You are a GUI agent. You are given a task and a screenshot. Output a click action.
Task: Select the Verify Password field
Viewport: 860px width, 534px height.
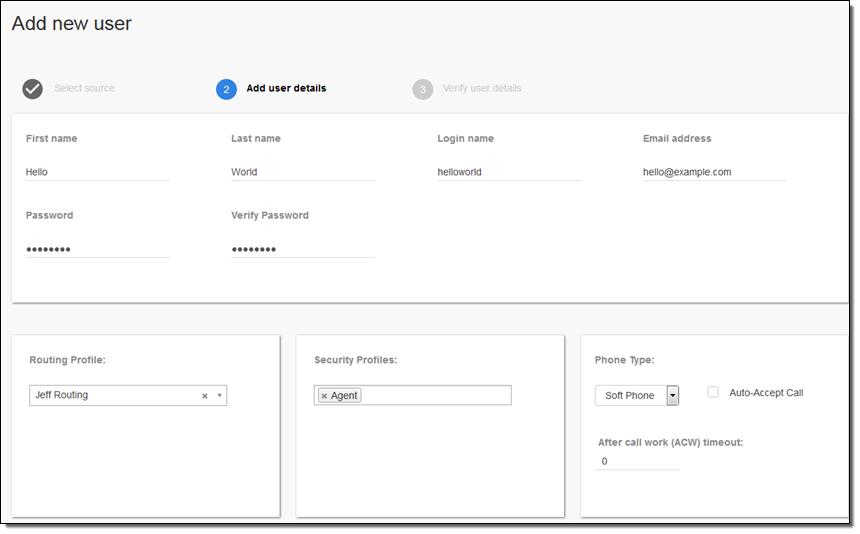coord(303,249)
